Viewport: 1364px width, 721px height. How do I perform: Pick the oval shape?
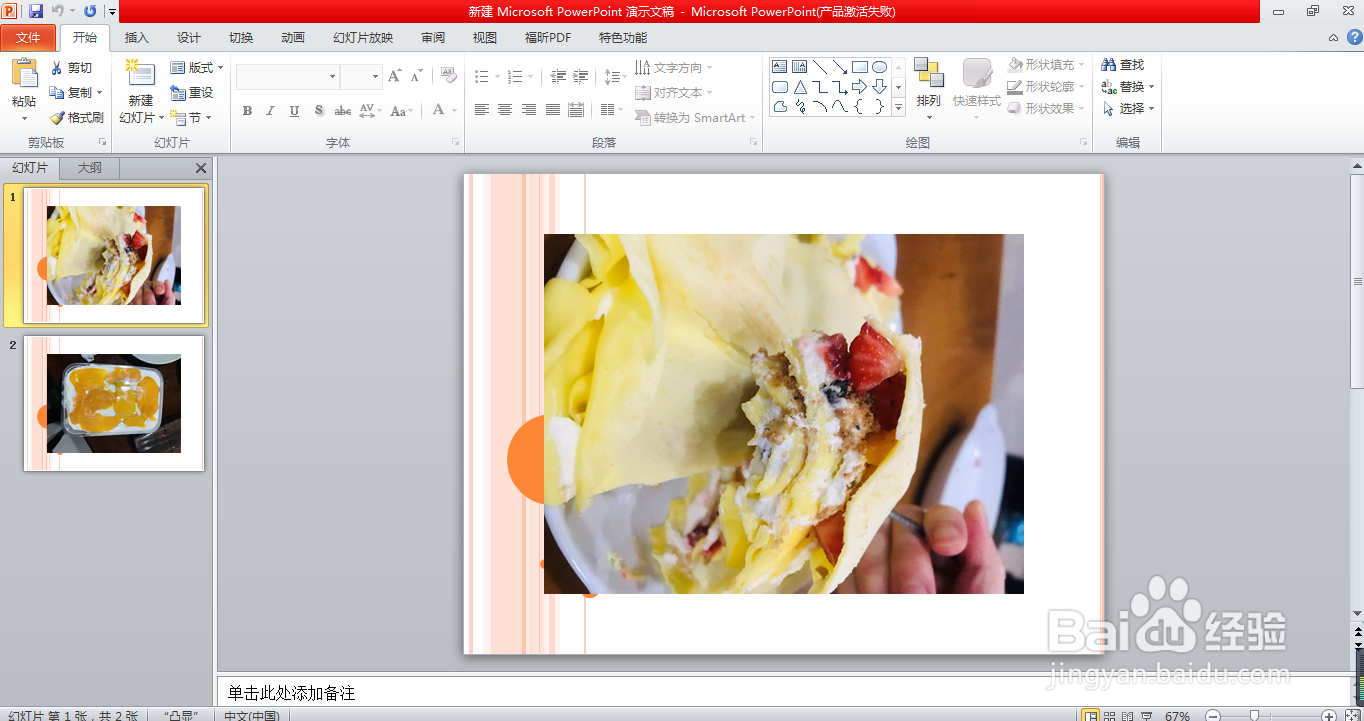click(880, 67)
